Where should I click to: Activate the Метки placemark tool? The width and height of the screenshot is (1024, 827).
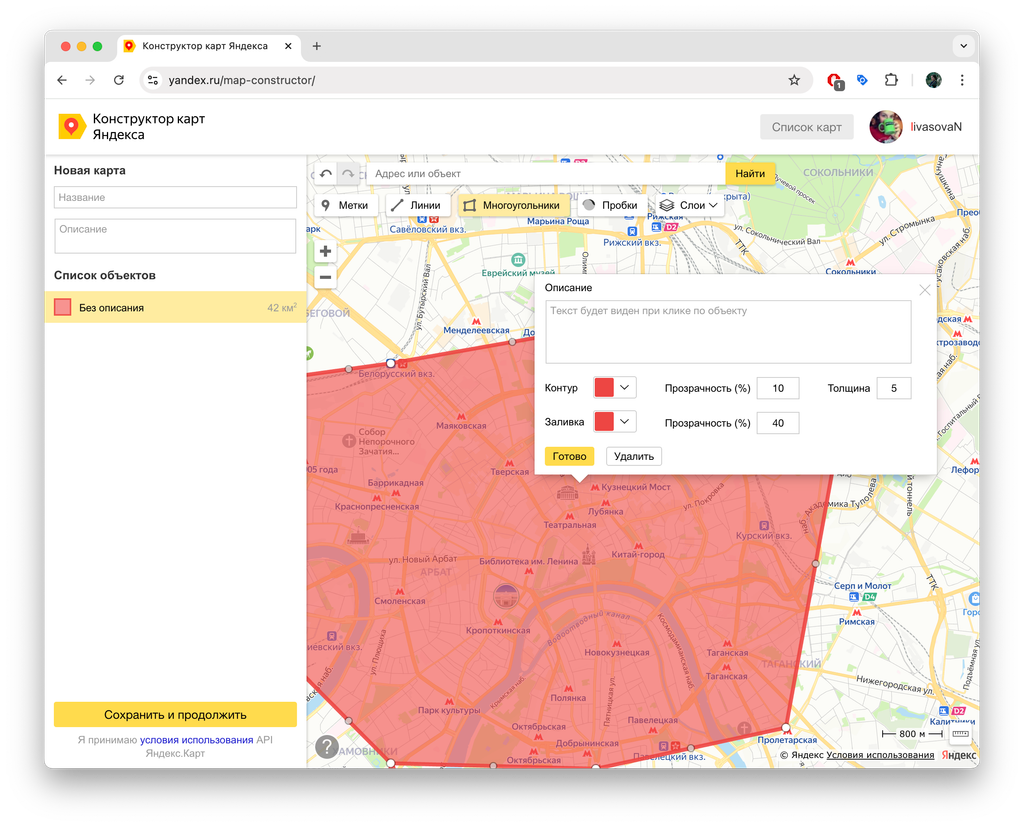(x=345, y=205)
